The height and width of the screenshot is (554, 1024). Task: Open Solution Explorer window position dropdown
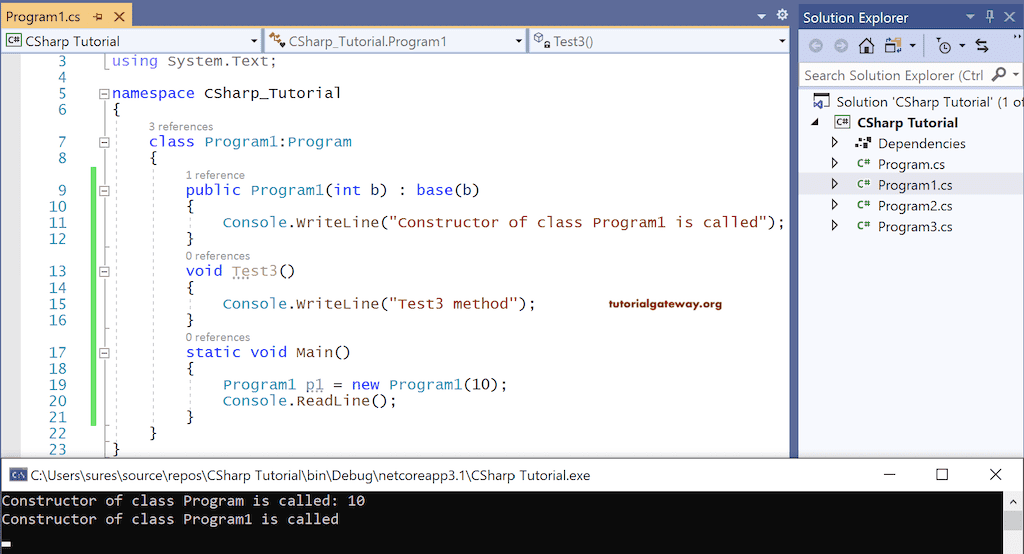pos(970,16)
